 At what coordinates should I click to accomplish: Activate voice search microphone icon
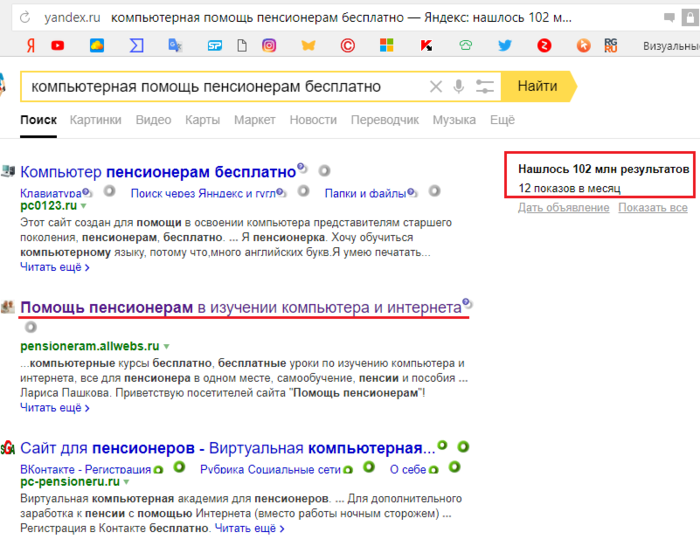(x=458, y=86)
